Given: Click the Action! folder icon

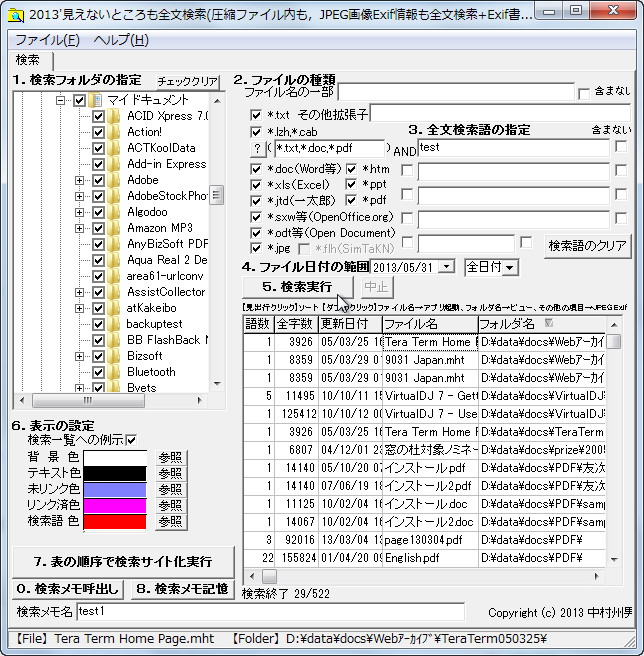Looking at the screenshot, I should [x=113, y=132].
